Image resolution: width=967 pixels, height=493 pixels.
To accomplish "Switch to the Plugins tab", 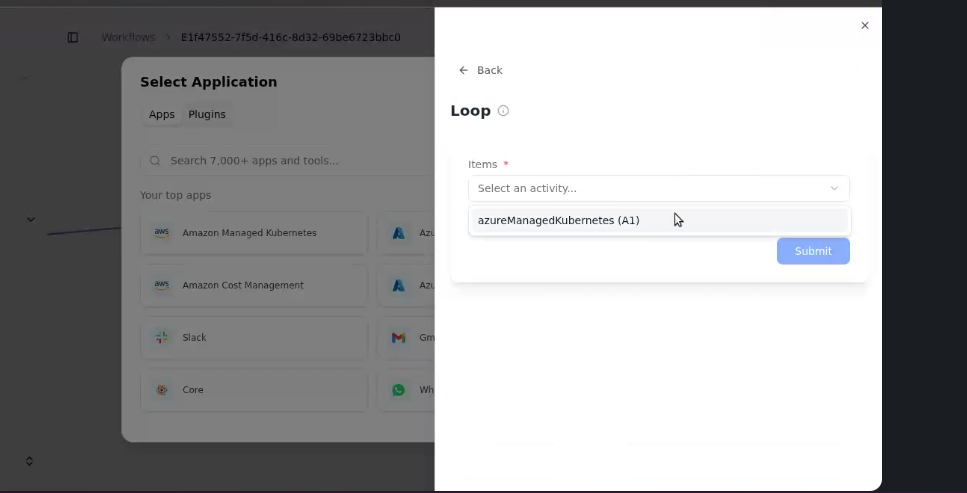I will [207, 115].
